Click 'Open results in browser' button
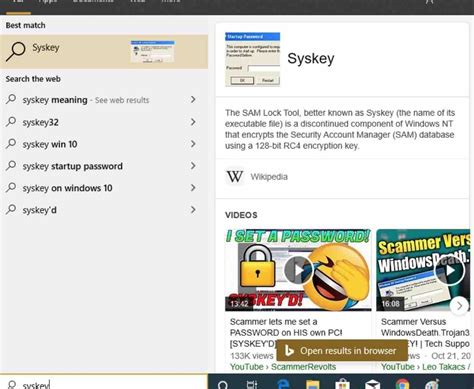This screenshot has width=474, height=389. click(342, 351)
